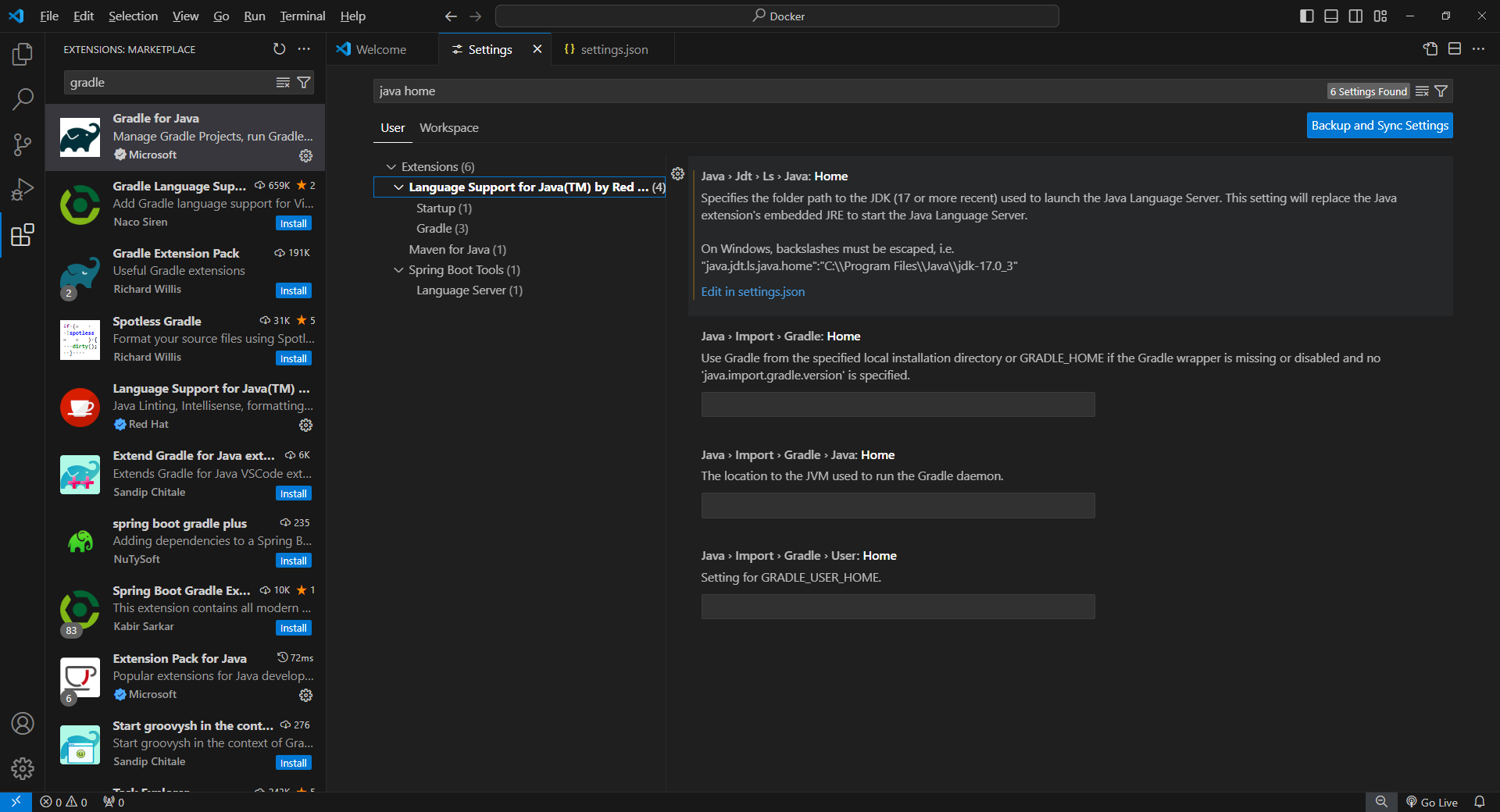The width and height of the screenshot is (1500, 812).
Task: Open the Manage gear in the activity bar
Action: 23,769
